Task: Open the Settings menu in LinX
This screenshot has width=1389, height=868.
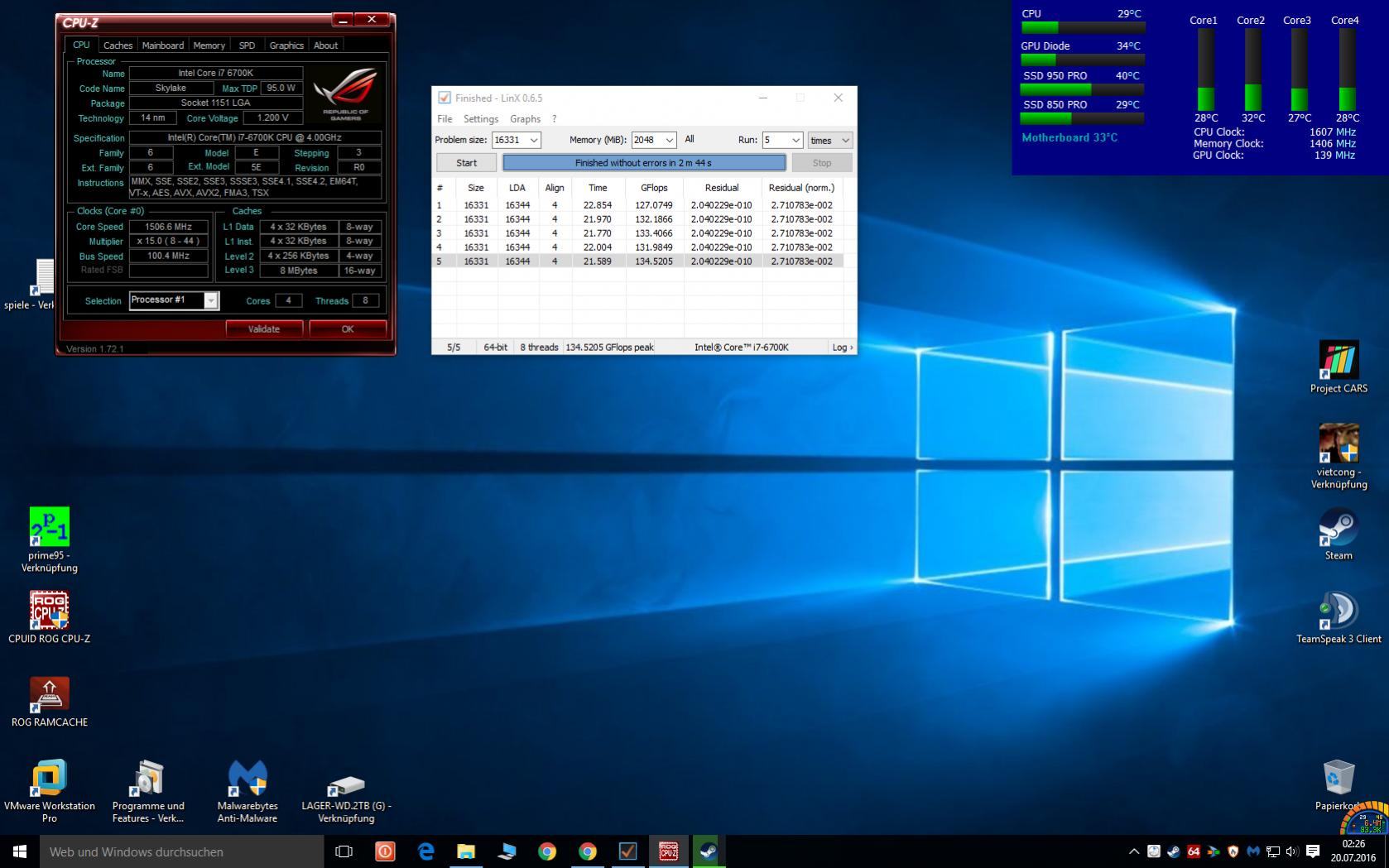Action: click(481, 119)
